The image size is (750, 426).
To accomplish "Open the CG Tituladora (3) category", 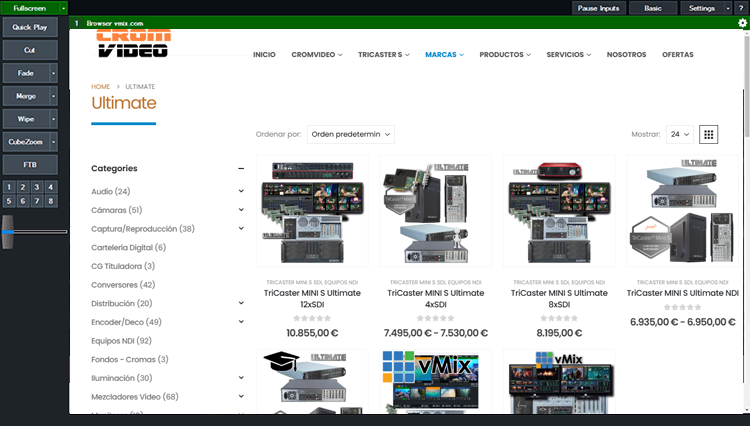I will click(x=123, y=266).
